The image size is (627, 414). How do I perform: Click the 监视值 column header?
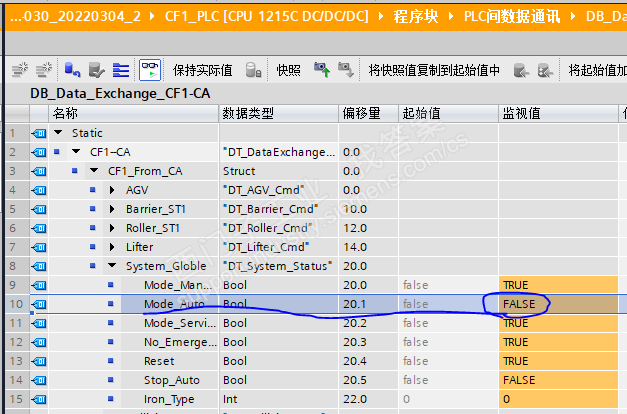click(558, 114)
